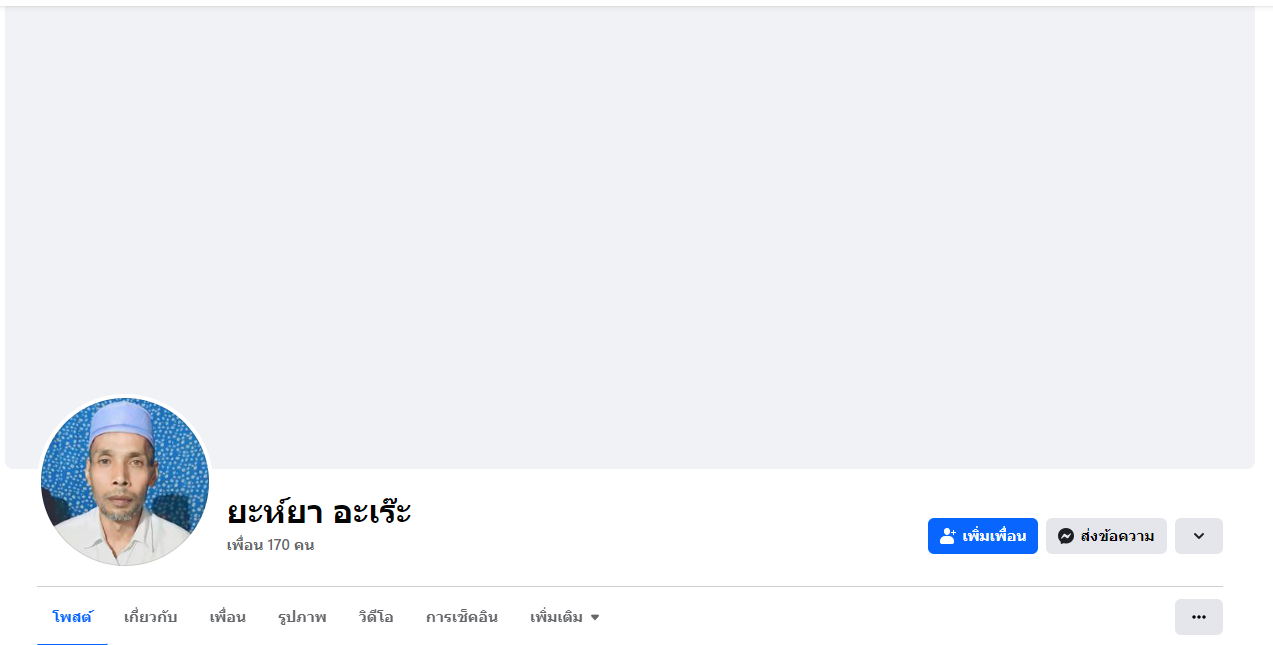The width and height of the screenshot is (1273, 645).
Task: Click the Messenger icon in the message button
Action: (x=1066, y=536)
